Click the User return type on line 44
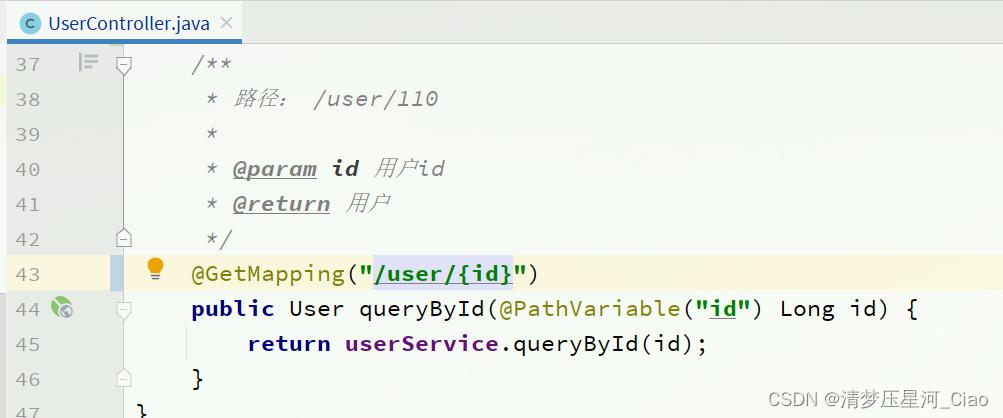 pos(317,310)
